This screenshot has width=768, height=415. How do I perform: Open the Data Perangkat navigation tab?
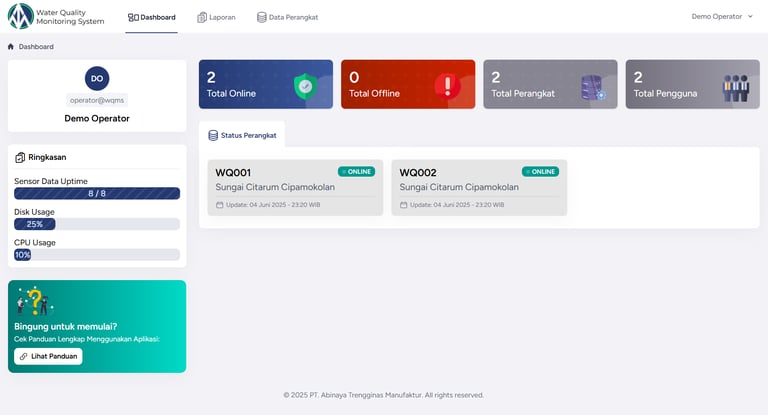(x=288, y=17)
